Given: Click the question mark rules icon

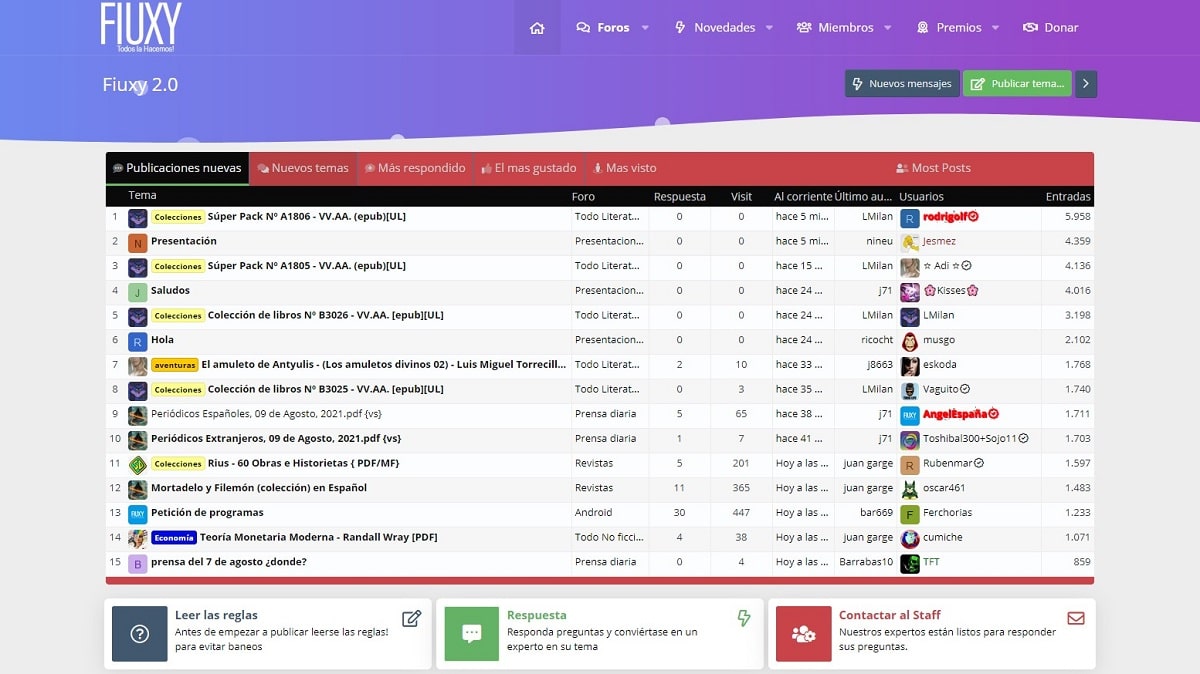Looking at the screenshot, I should (x=140, y=634).
